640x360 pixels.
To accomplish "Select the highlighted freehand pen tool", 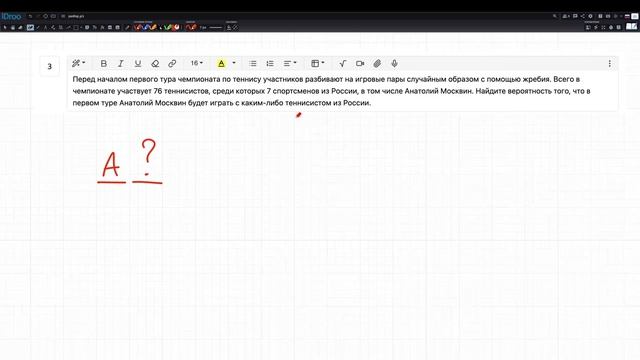I will tap(30, 27).
